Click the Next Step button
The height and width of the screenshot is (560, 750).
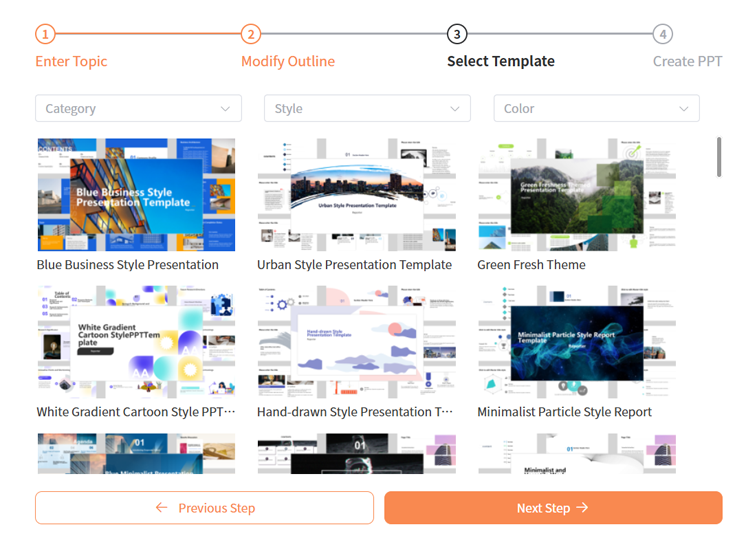click(553, 508)
